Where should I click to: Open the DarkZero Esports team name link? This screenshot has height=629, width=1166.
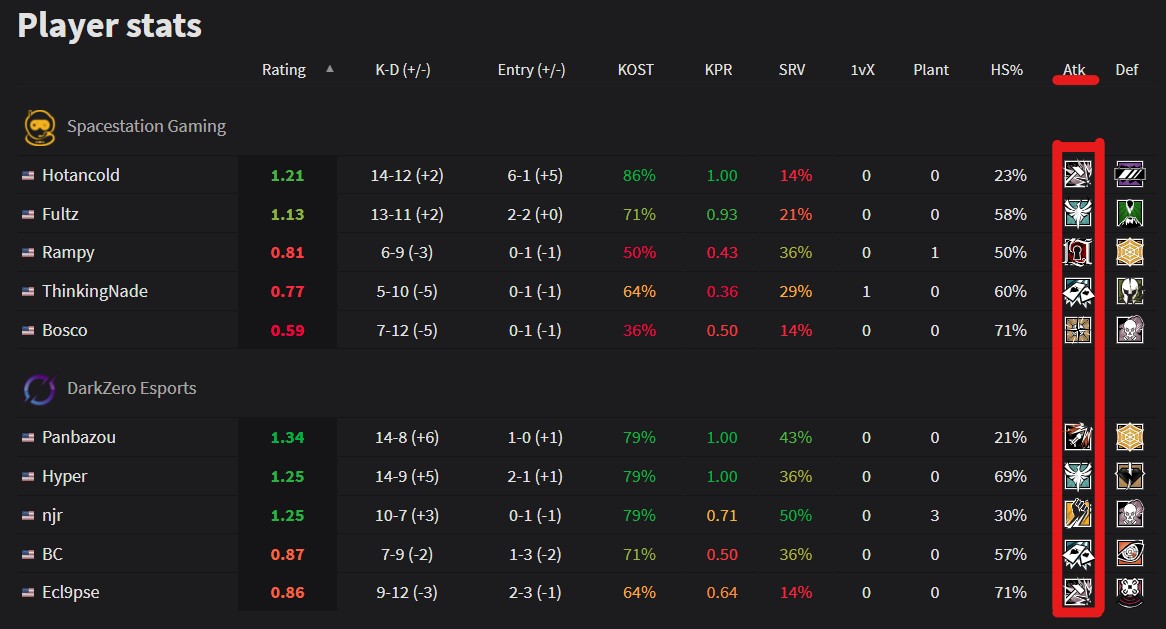point(132,388)
